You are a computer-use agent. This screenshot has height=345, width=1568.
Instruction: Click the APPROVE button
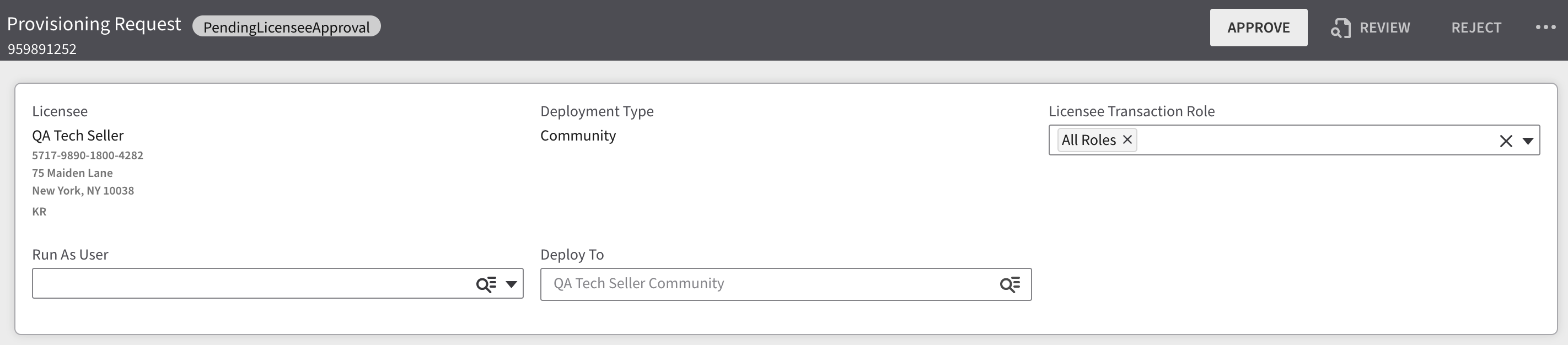coord(1258,28)
